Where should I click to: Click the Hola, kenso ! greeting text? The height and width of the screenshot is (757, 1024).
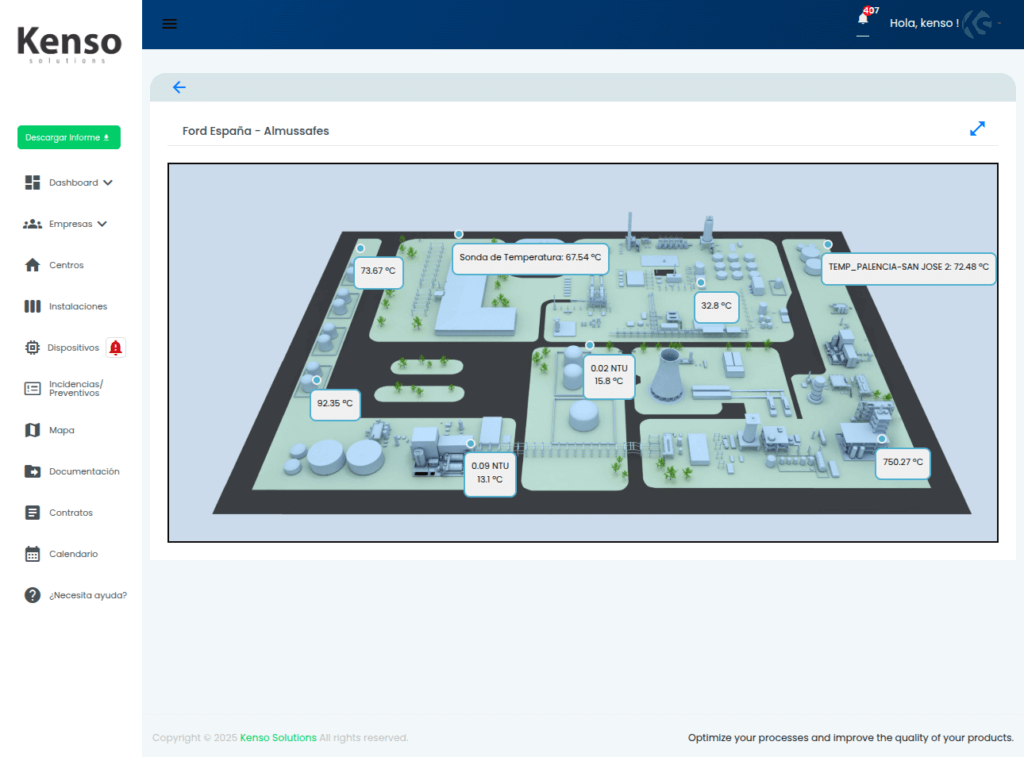924,24
